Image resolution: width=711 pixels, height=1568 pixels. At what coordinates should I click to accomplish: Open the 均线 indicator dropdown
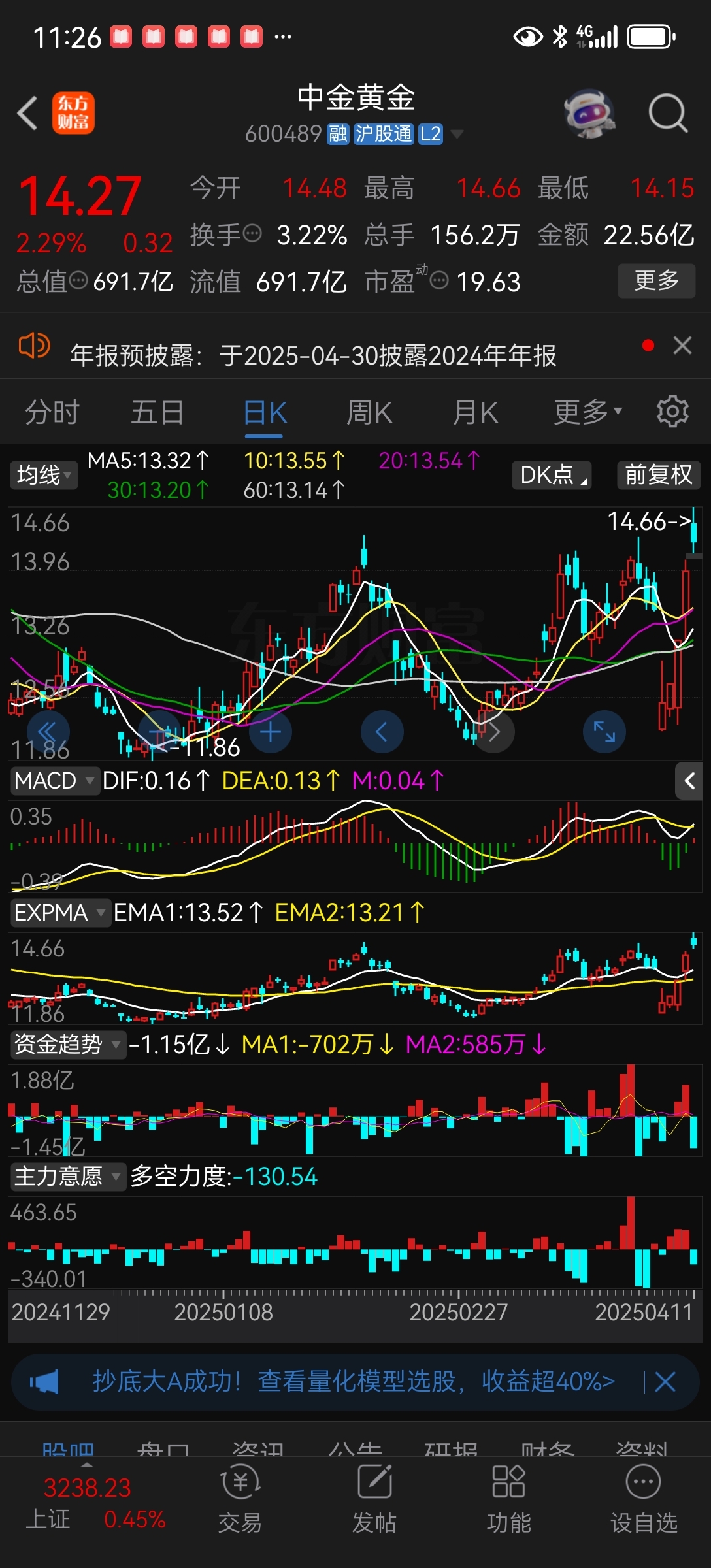coord(44,475)
